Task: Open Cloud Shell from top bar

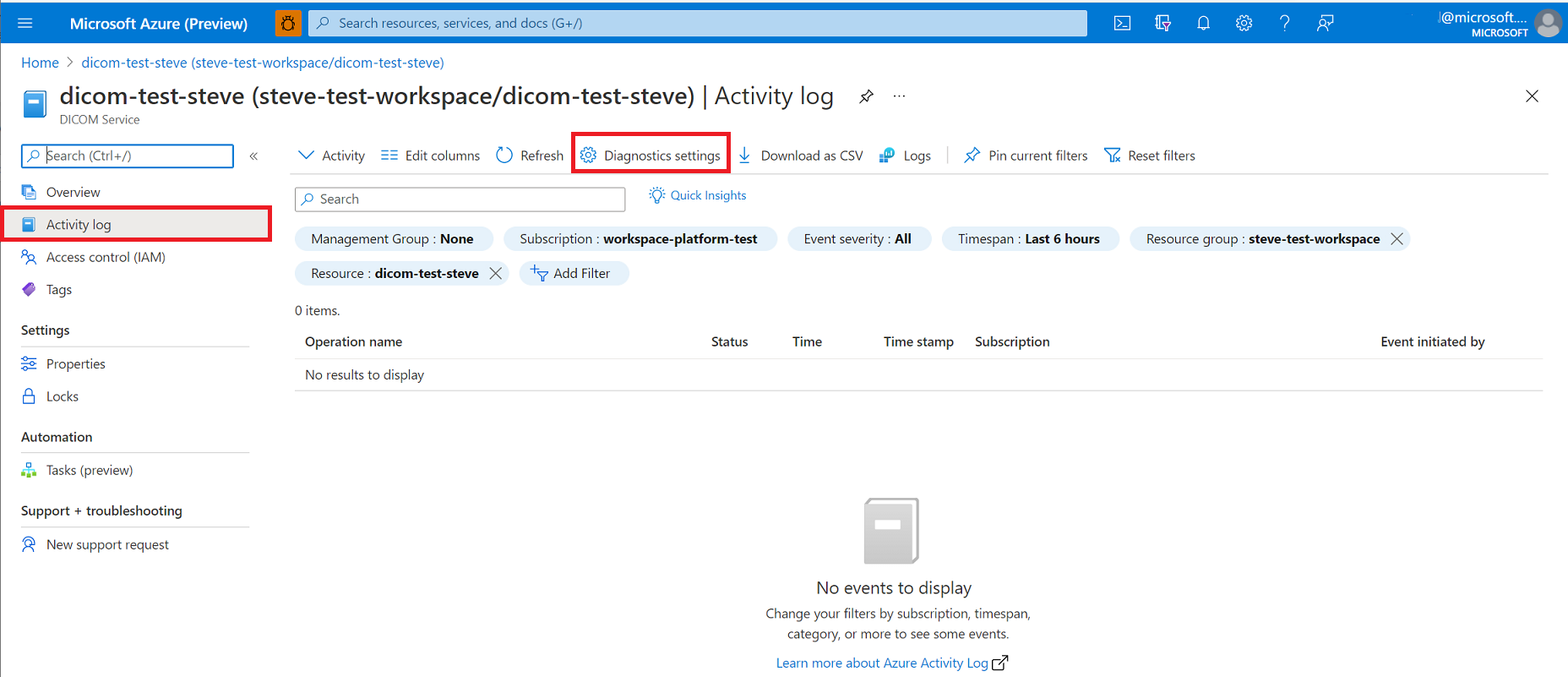Action: pos(1122,23)
